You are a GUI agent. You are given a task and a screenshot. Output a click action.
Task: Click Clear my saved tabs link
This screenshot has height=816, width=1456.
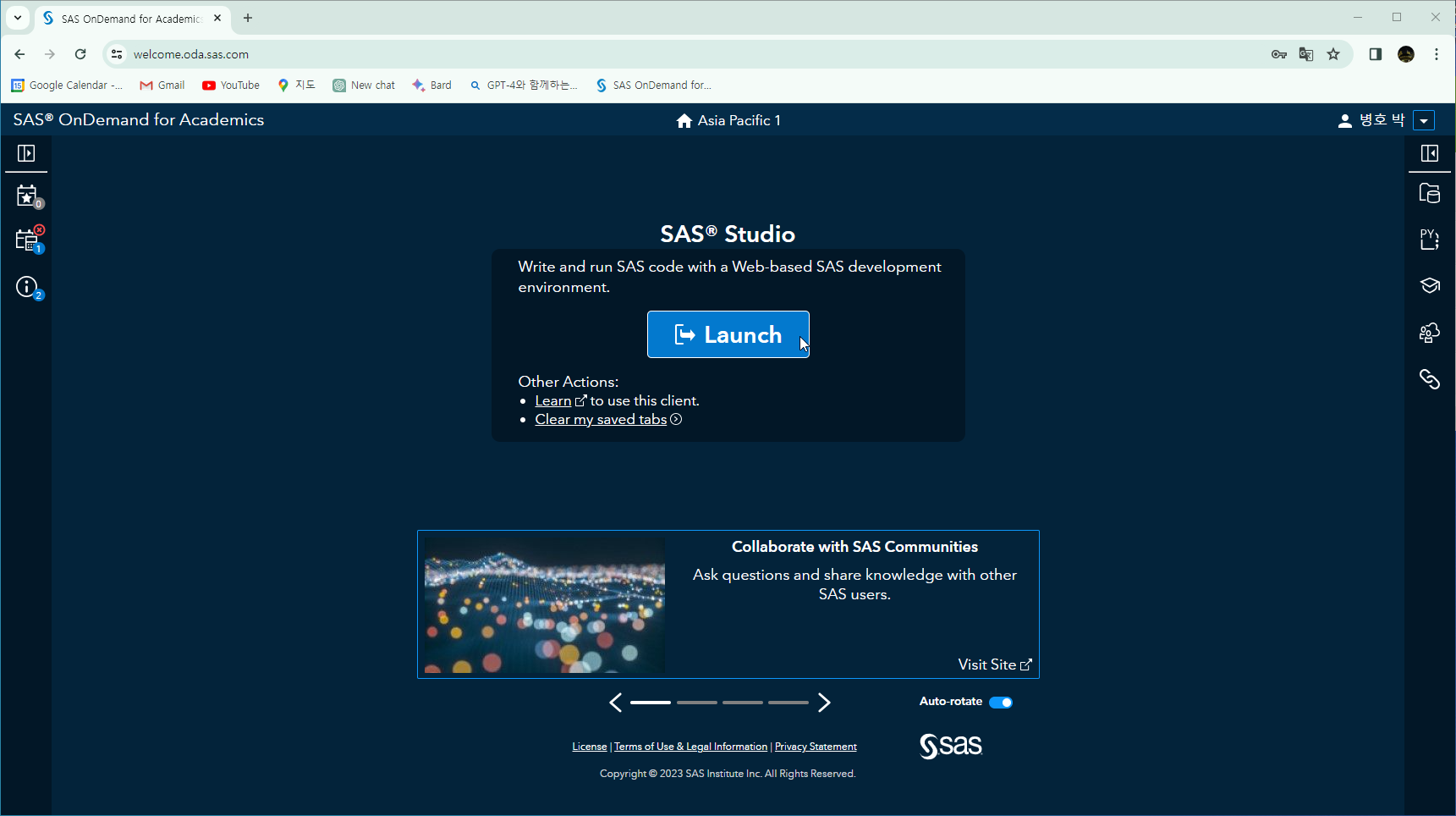tap(601, 419)
